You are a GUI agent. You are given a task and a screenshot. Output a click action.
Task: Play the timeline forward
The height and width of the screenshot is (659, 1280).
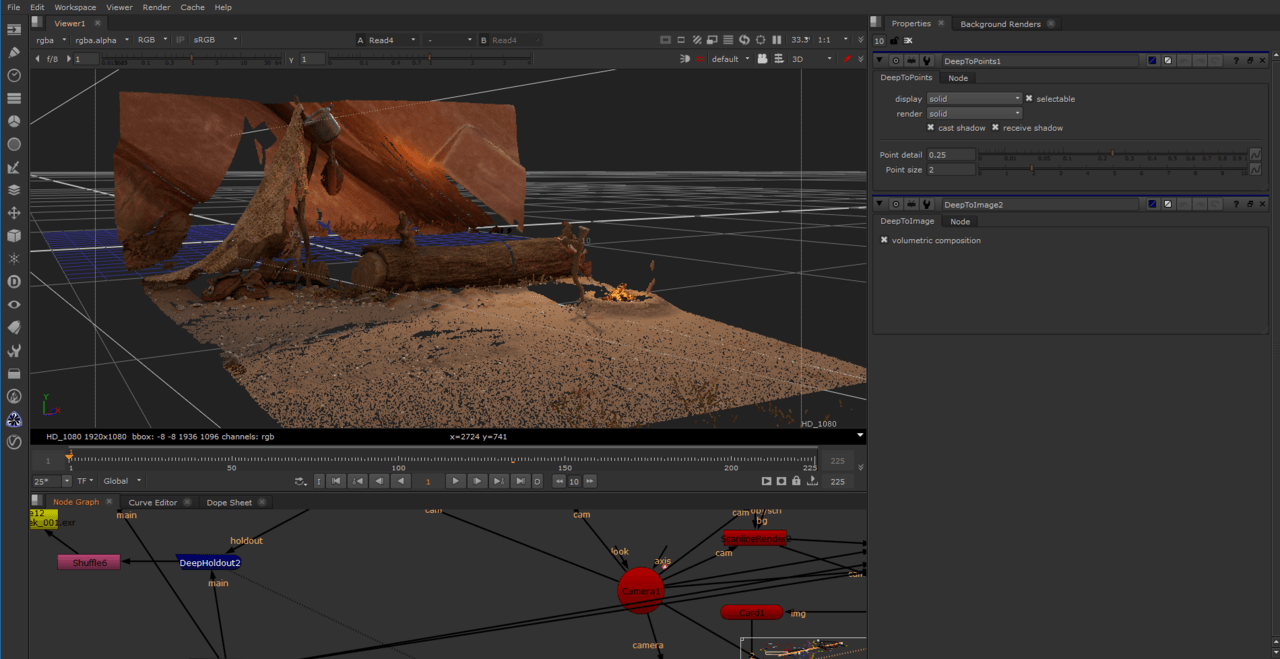(455, 481)
